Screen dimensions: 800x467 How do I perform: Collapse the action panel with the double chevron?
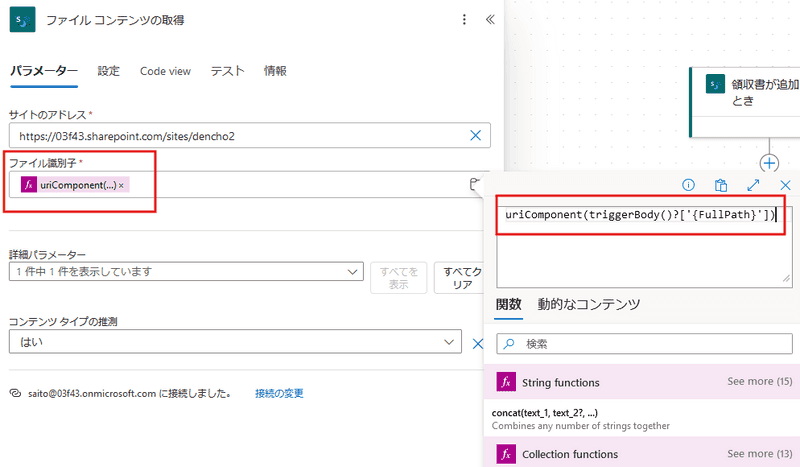pyautogui.click(x=490, y=20)
